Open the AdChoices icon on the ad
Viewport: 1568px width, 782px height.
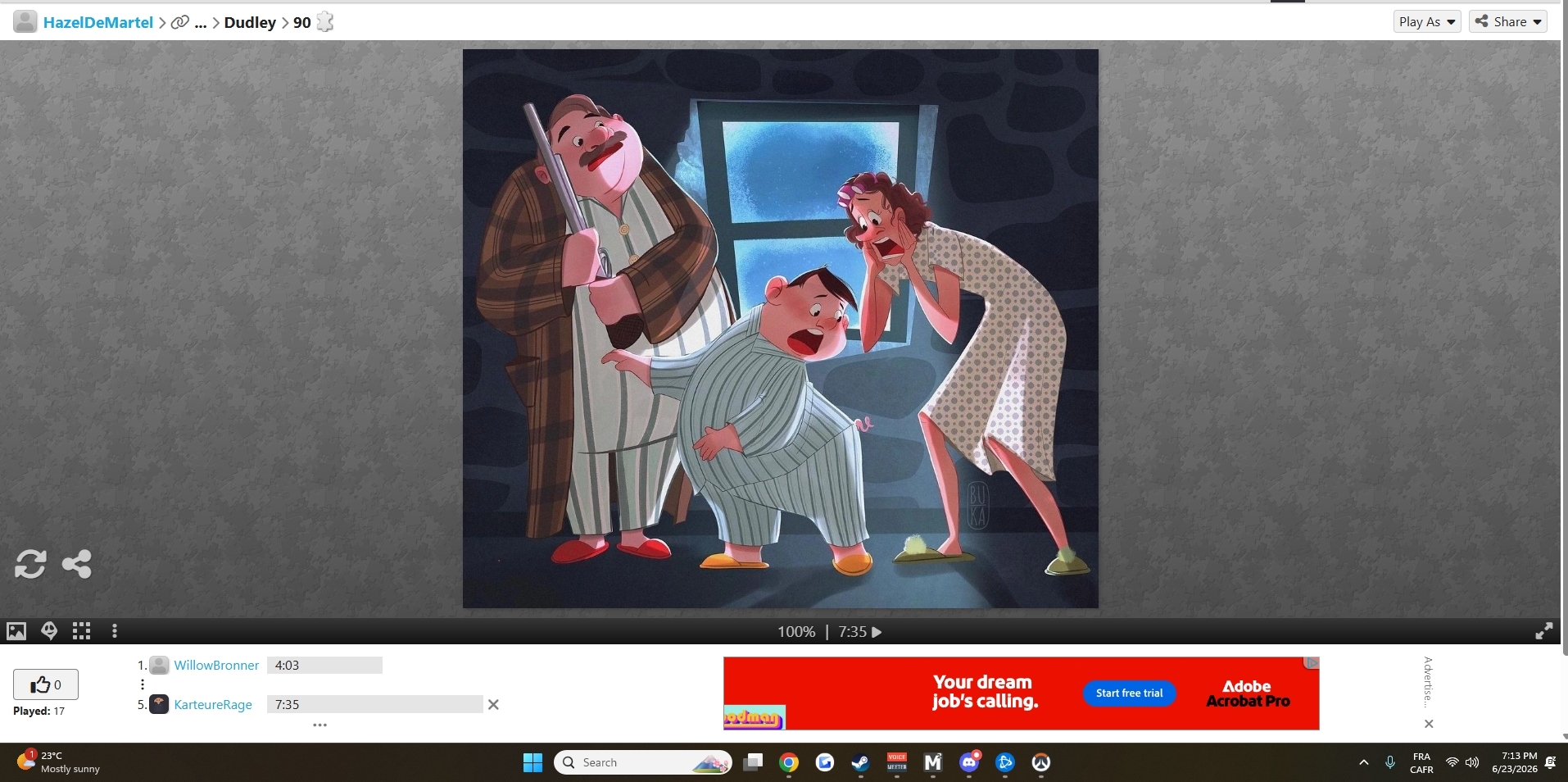[x=1312, y=662]
